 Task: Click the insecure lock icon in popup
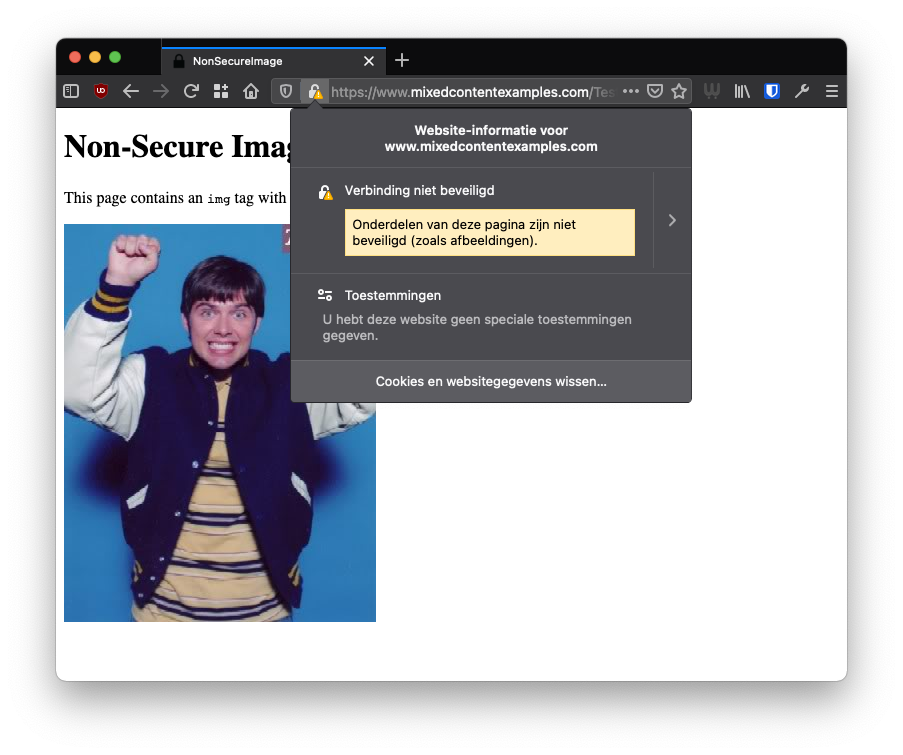coord(325,192)
